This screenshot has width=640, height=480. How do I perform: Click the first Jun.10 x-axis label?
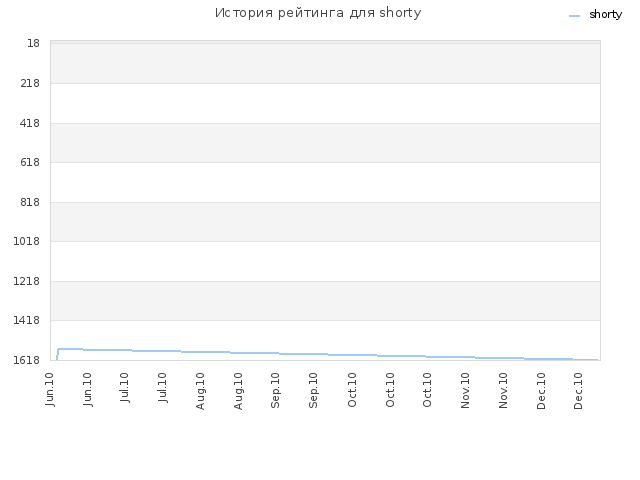click(49, 389)
